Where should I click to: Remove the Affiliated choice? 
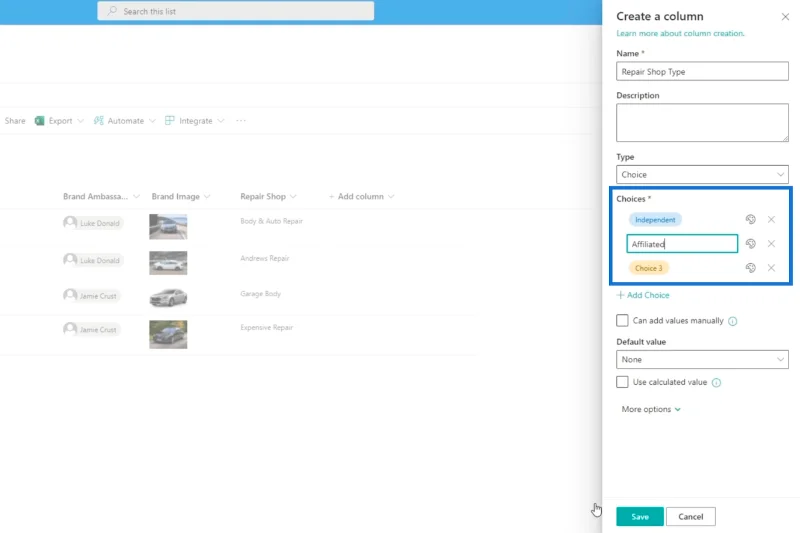pyautogui.click(x=771, y=244)
